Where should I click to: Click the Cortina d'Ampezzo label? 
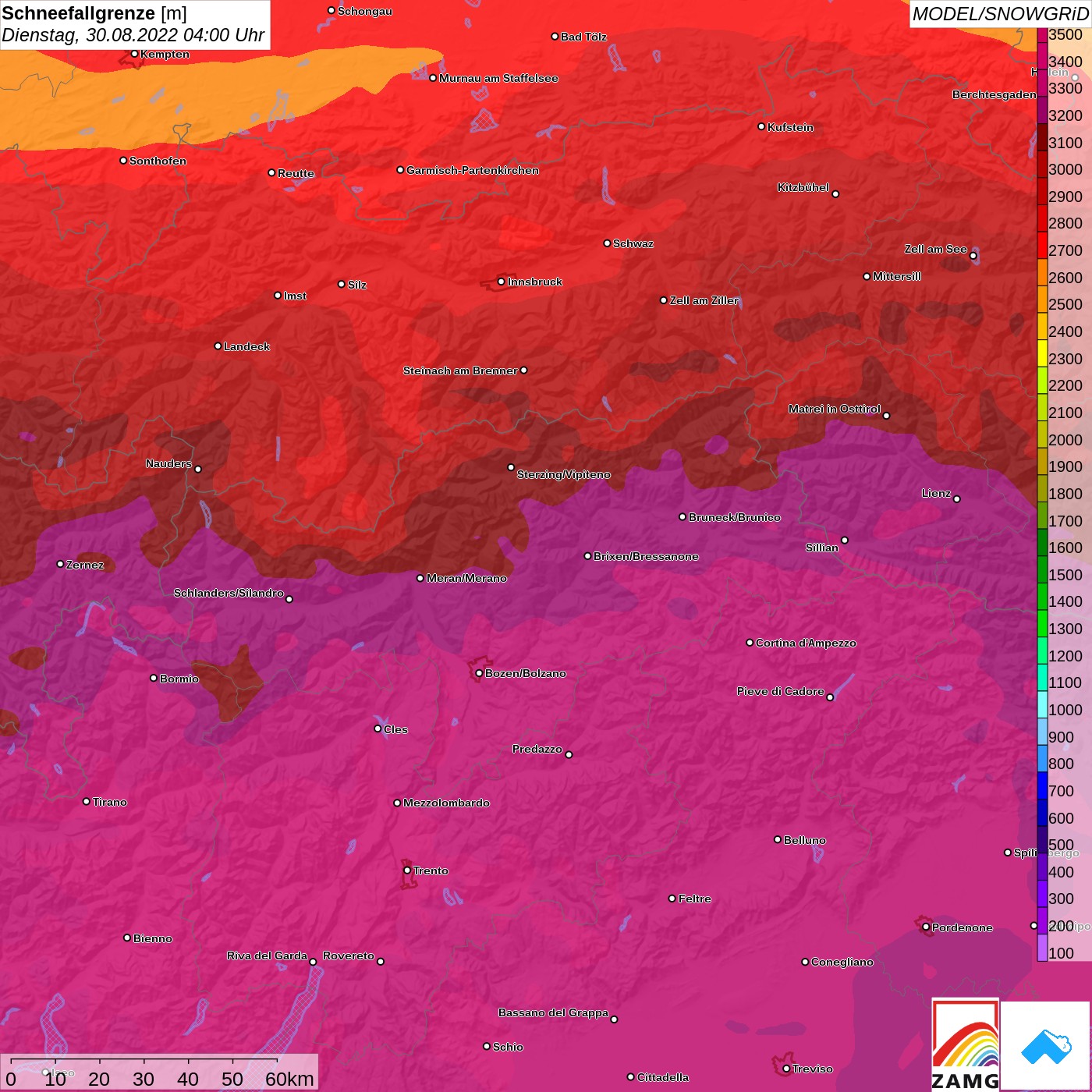(x=806, y=643)
